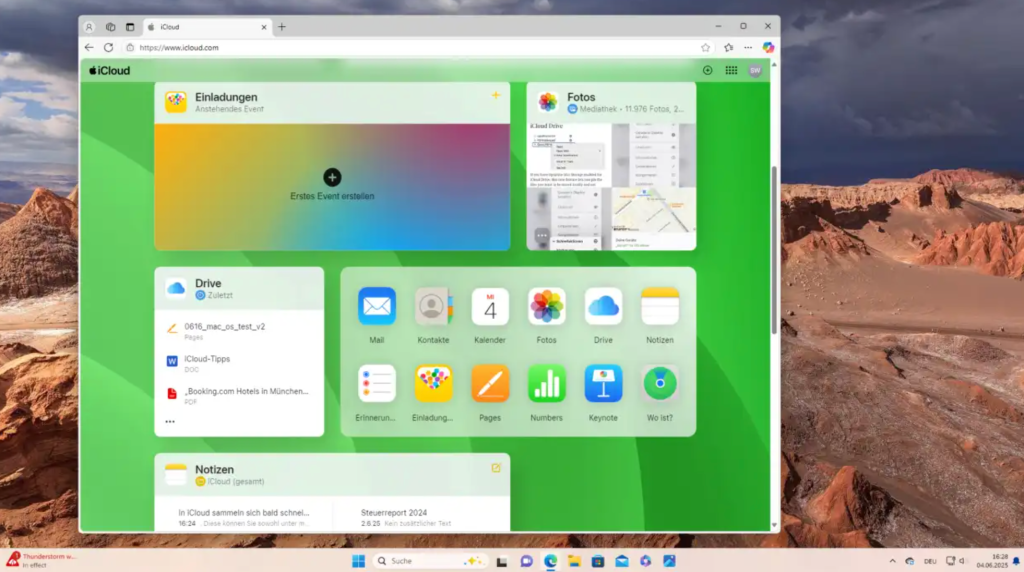Add the page to favorites with the star icon
This screenshot has height=572, width=1024.
pyautogui.click(x=705, y=48)
